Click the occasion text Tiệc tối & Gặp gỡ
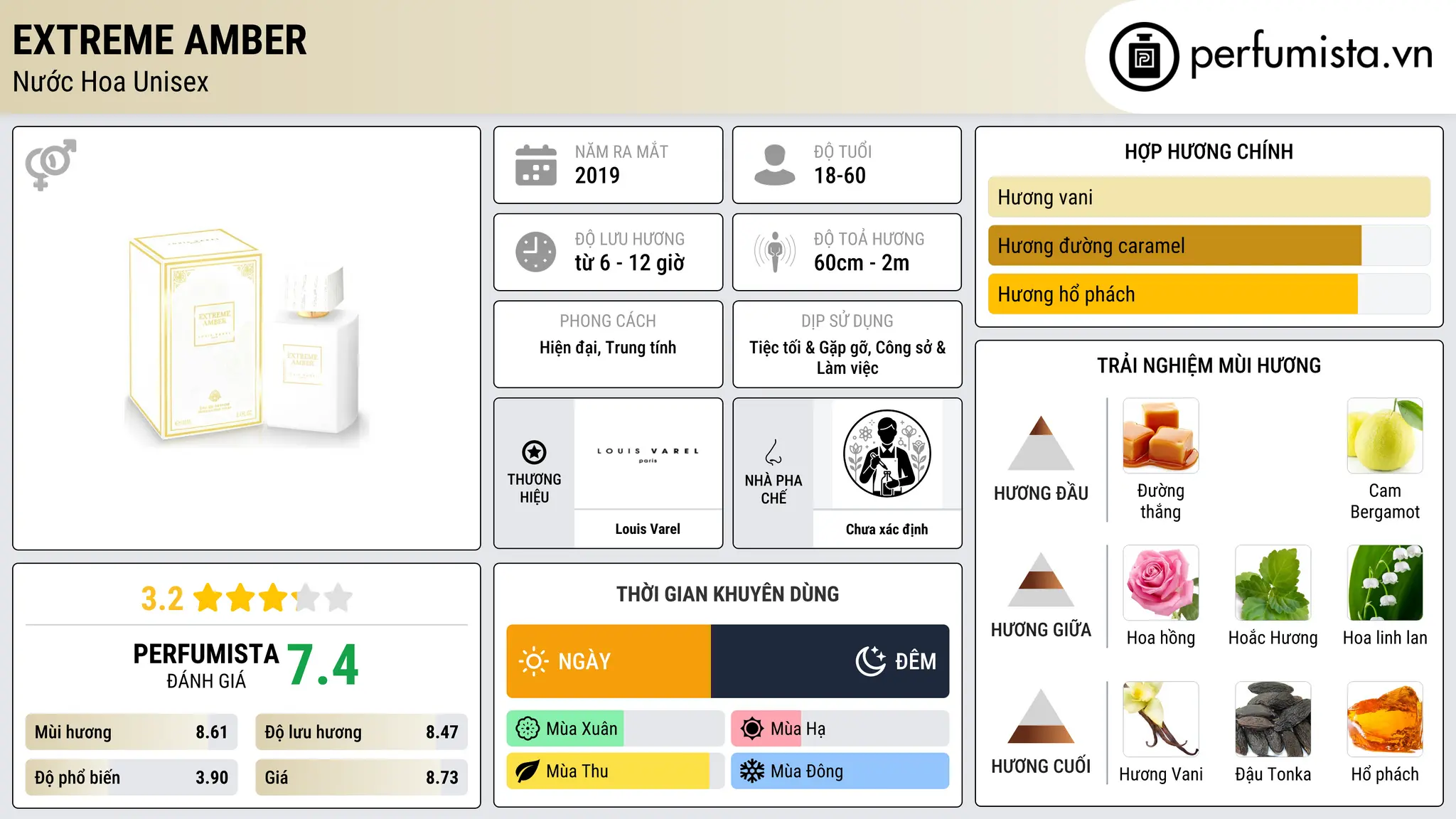 [x=810, y=348]
